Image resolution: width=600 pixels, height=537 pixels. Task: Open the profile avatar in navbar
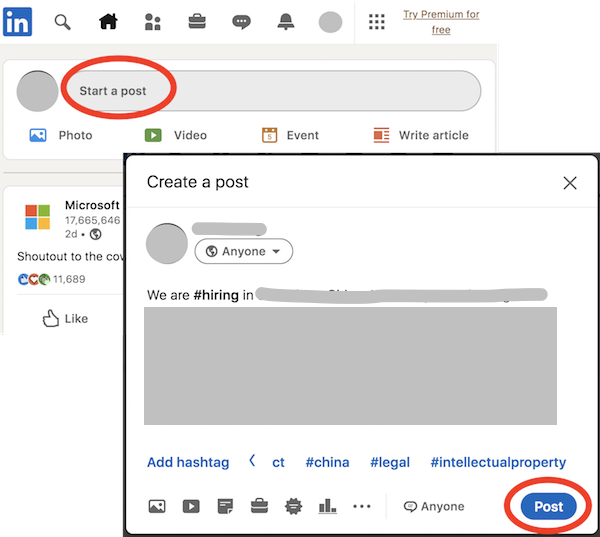coord(330,22)
